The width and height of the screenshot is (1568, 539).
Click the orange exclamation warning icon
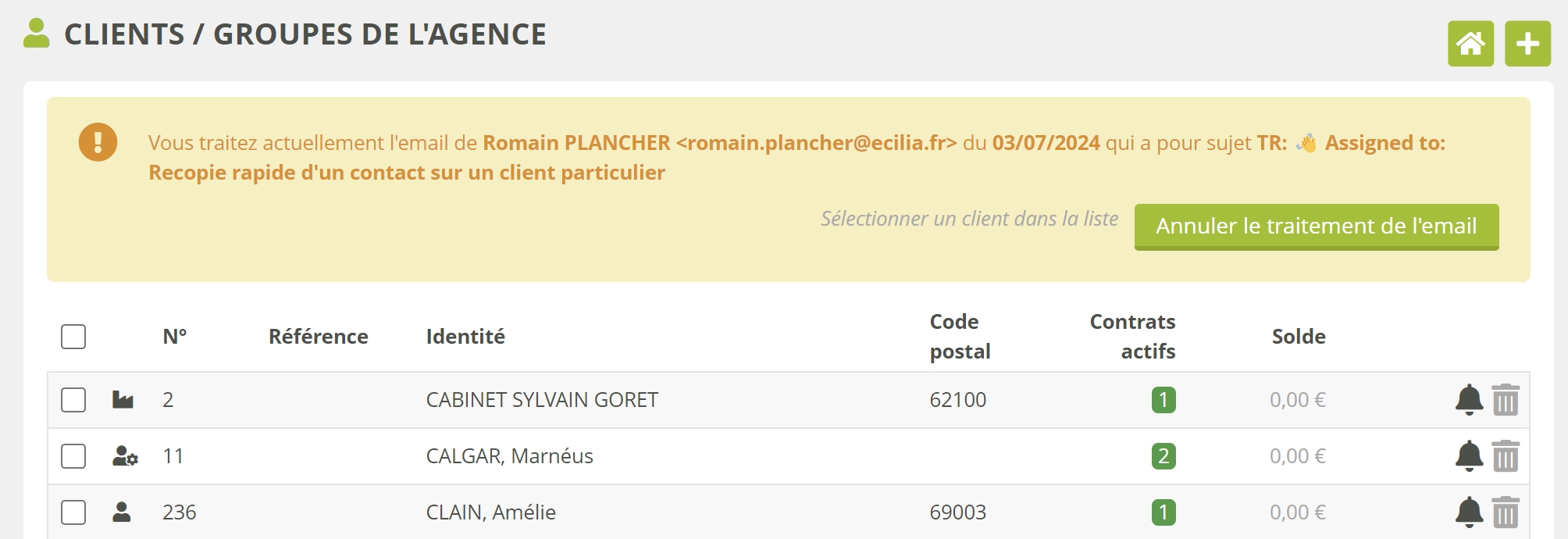pyautogui.click(x=98, y=142)
